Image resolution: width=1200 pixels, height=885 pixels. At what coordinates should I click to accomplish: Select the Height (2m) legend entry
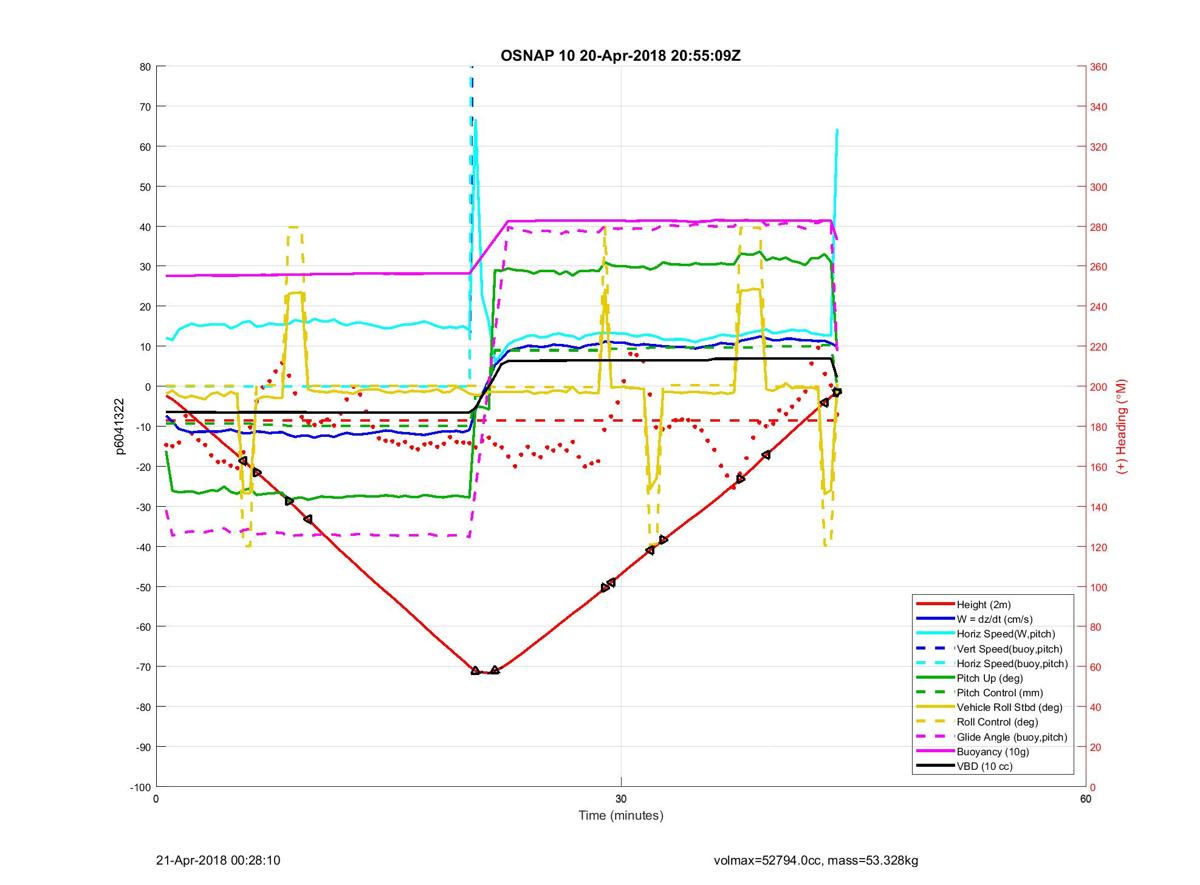coord(985,604)
